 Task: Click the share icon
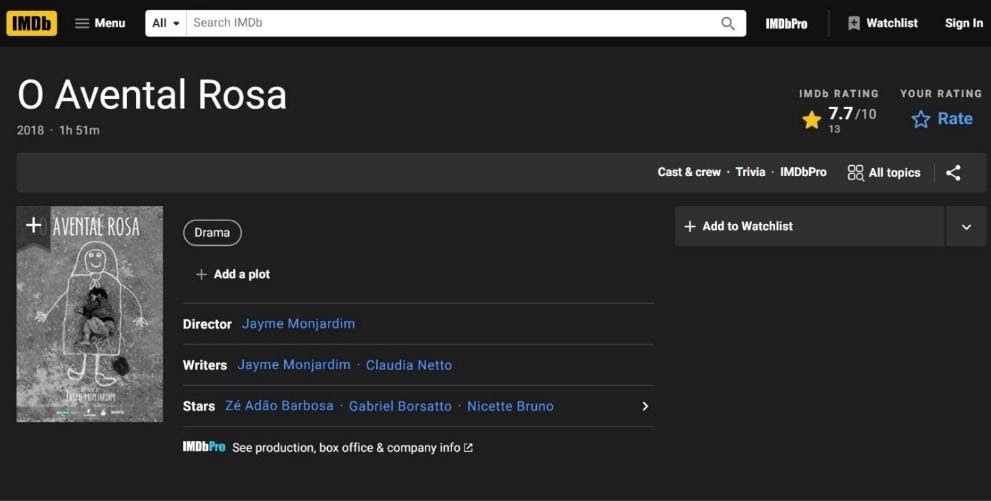[953, 172]
